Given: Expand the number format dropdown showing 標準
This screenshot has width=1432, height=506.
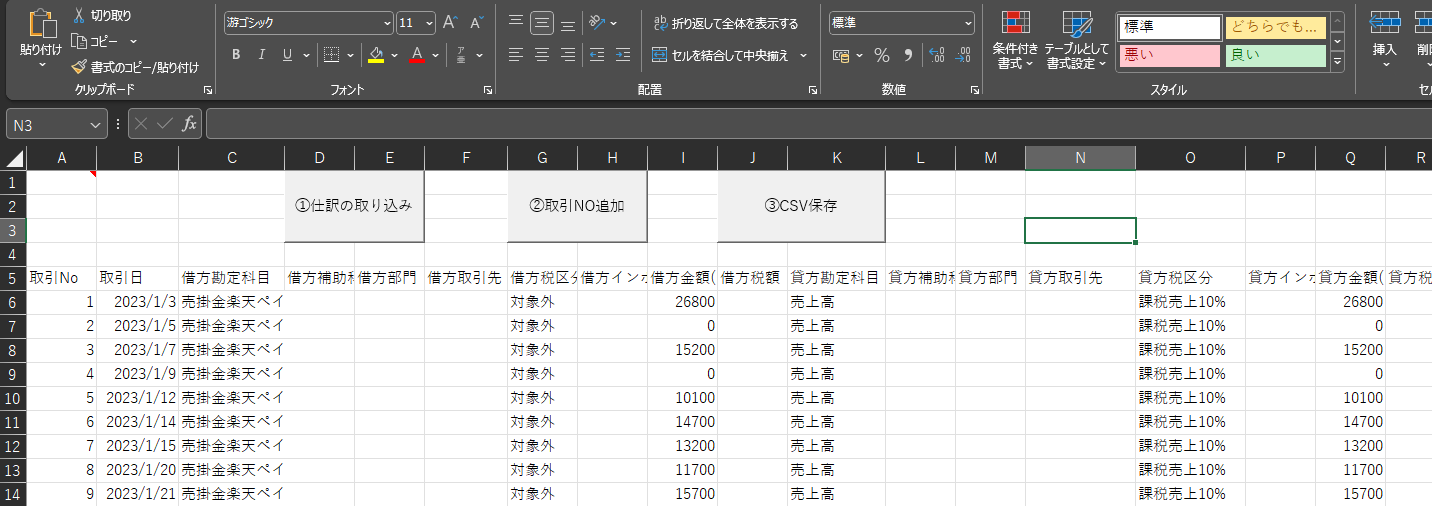Looking at the screenshot, I should [967, 22].
